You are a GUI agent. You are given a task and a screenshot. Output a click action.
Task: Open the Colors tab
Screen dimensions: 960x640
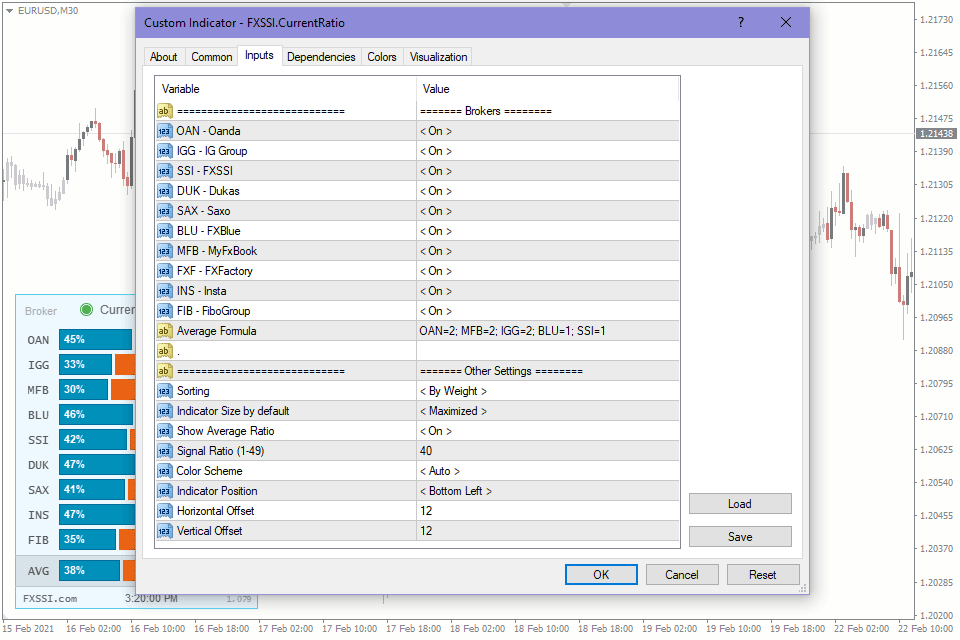(382, 57)
